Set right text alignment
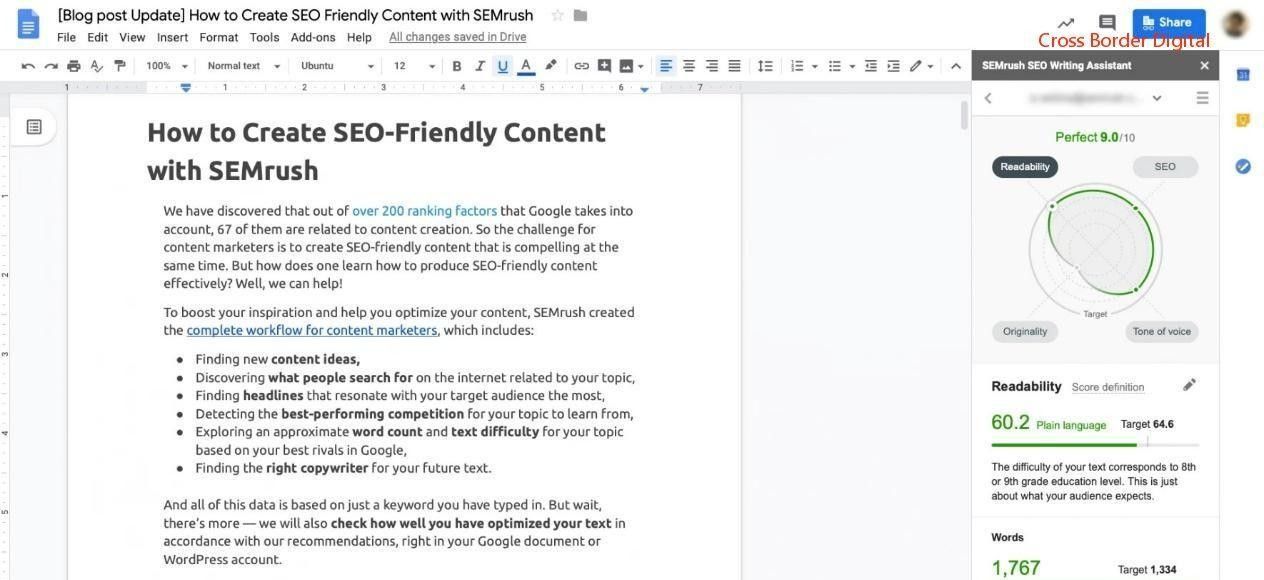This screenshot has height=580, width=1264. [x=712, y=66]
